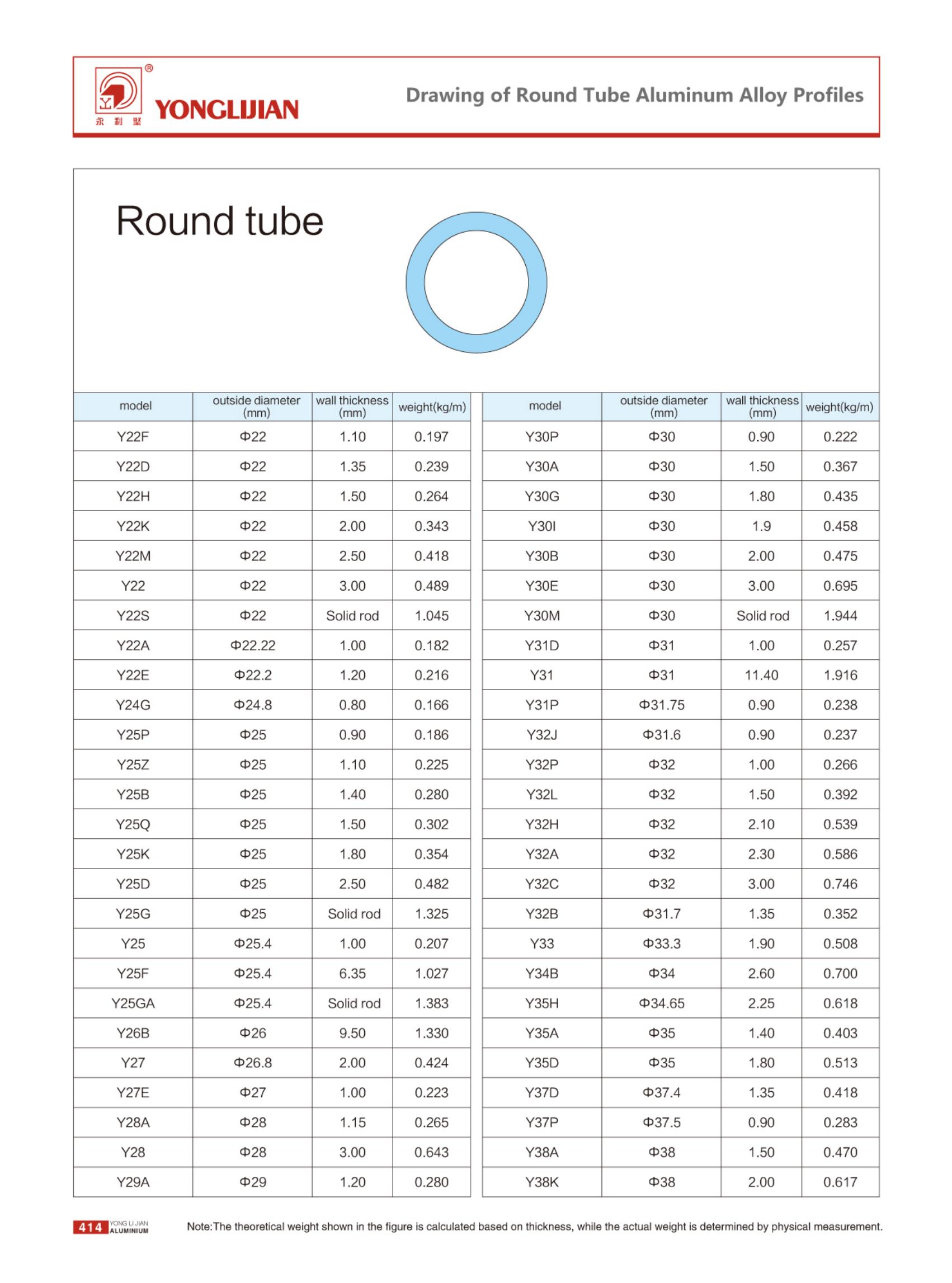
Task: Click the Yonglijian logo emblem
Action: 119,91
